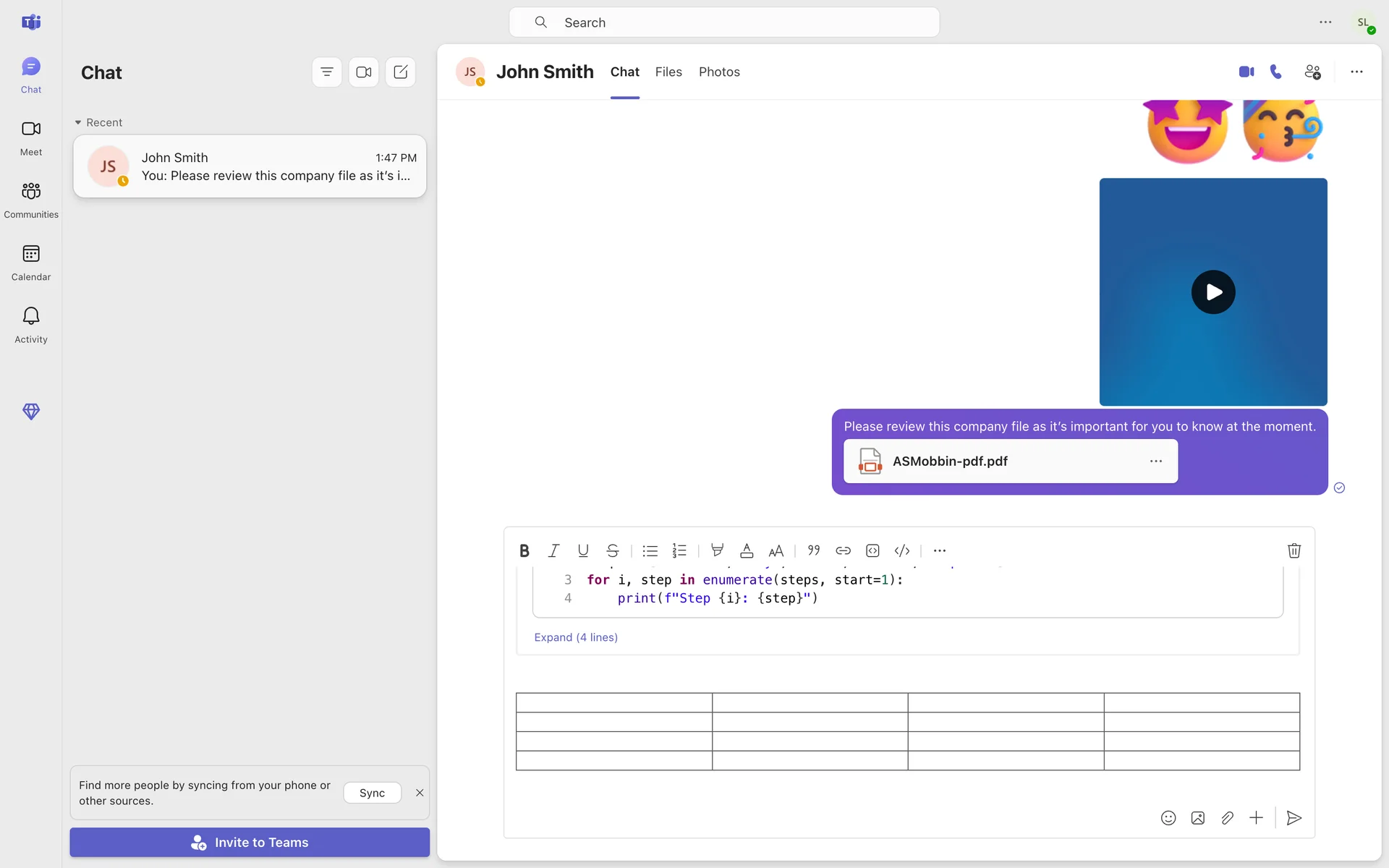Open the new chat compose icon
The width and height of the screenshot is (1389, 868).
(400, 72)
